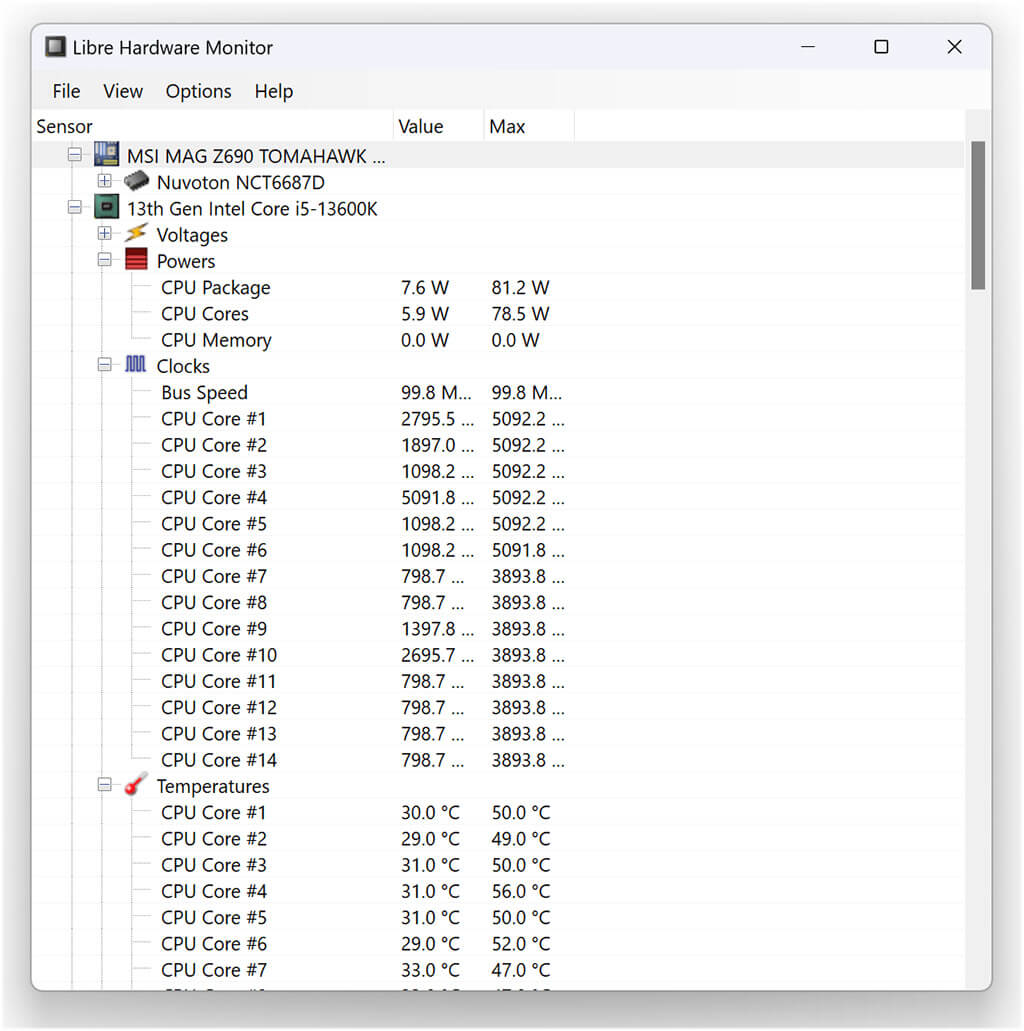Select the Bus Speed clock entry

(204, 392)
